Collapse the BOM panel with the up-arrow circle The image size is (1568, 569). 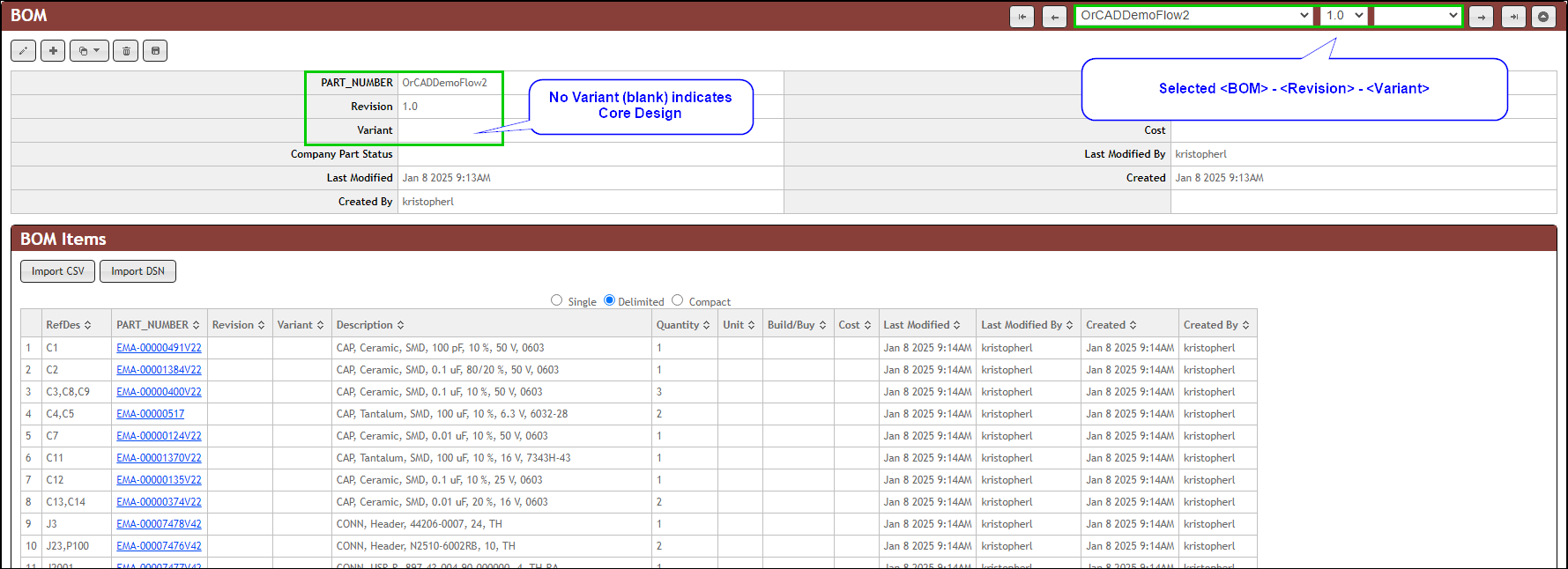click(1543, 17)
